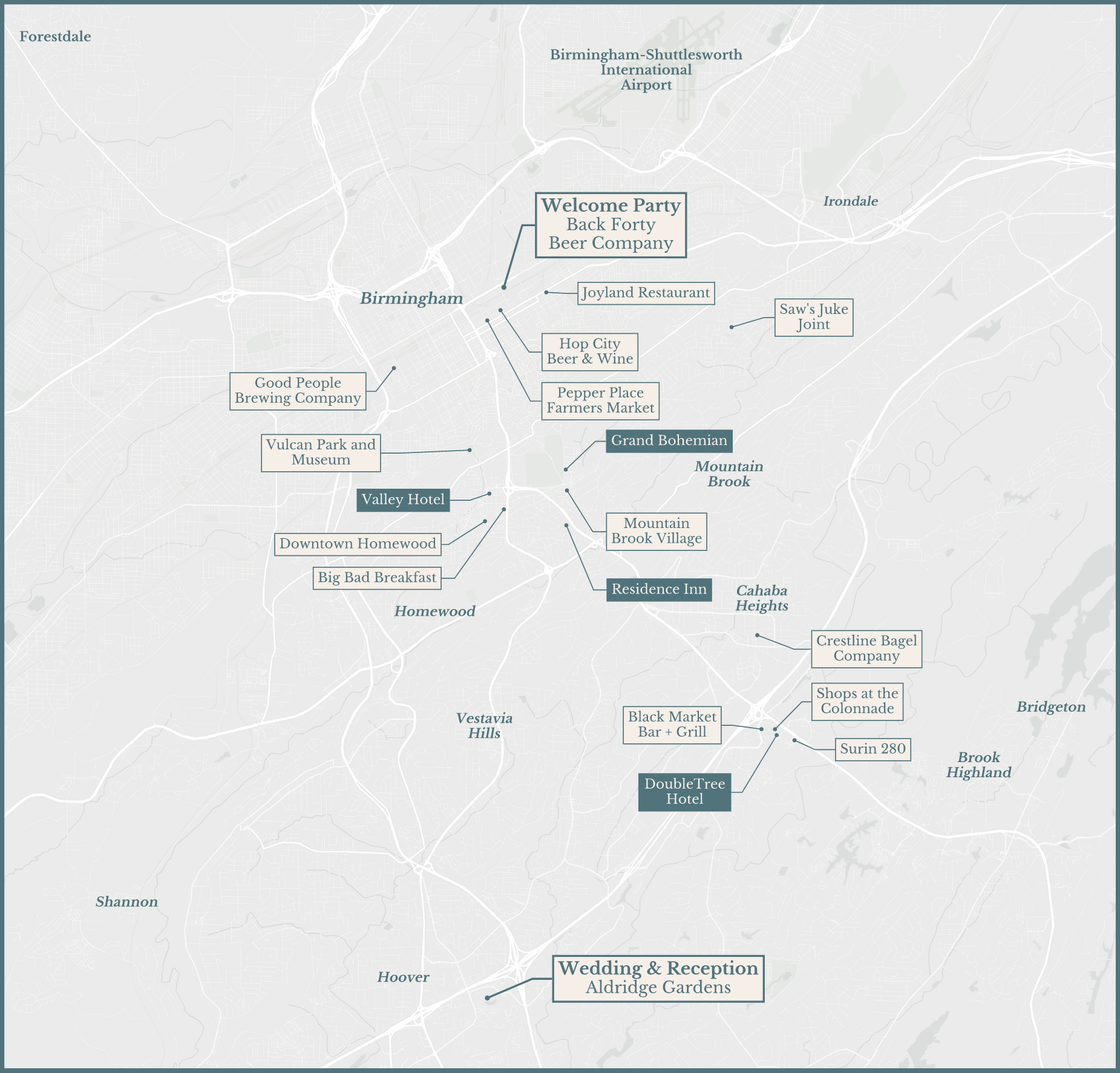1120x1073 pixels.
Task: Click the Good People Brewing map dot
Action: point(394,368)
